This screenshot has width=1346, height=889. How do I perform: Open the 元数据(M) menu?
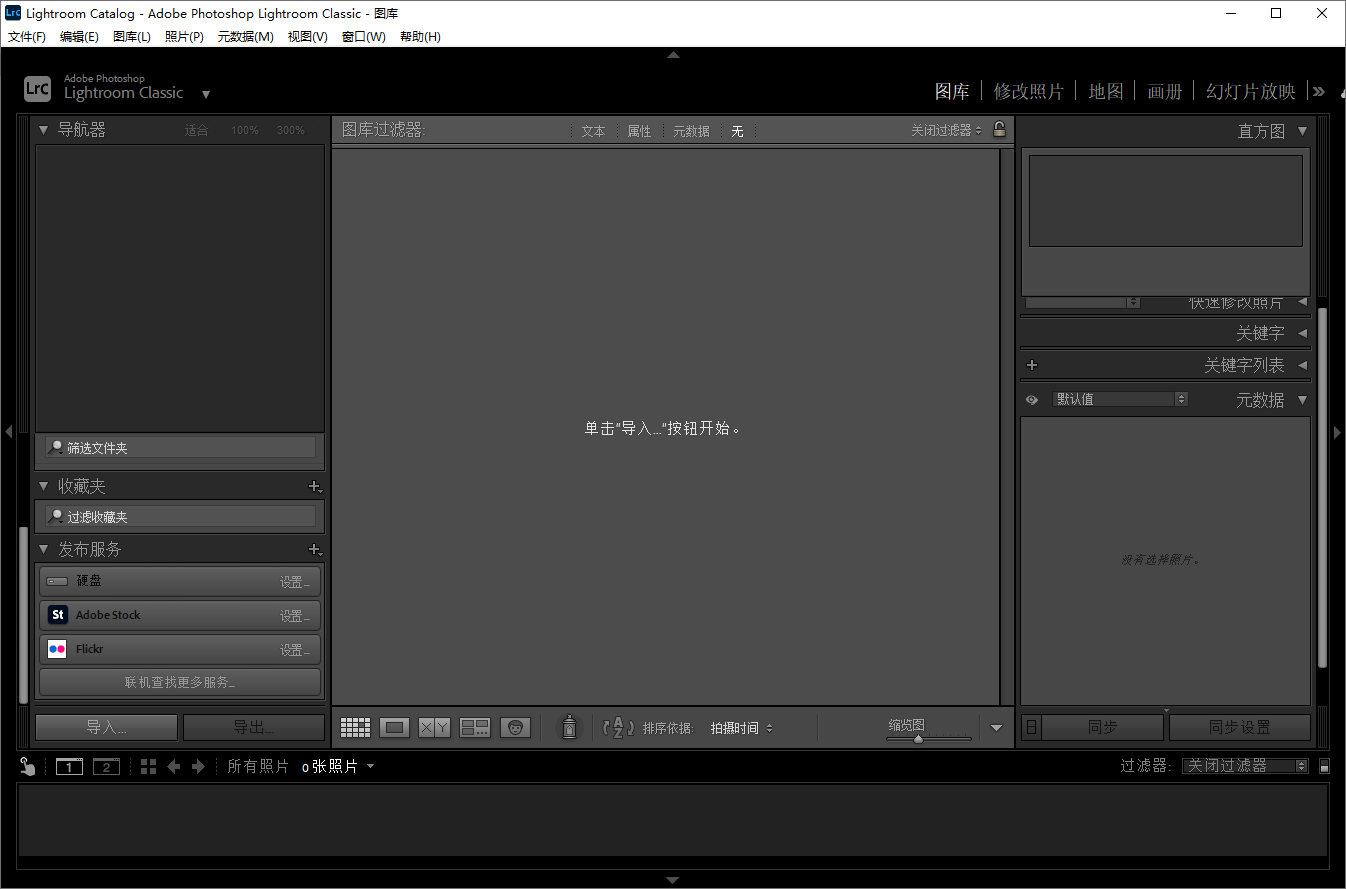246,36
